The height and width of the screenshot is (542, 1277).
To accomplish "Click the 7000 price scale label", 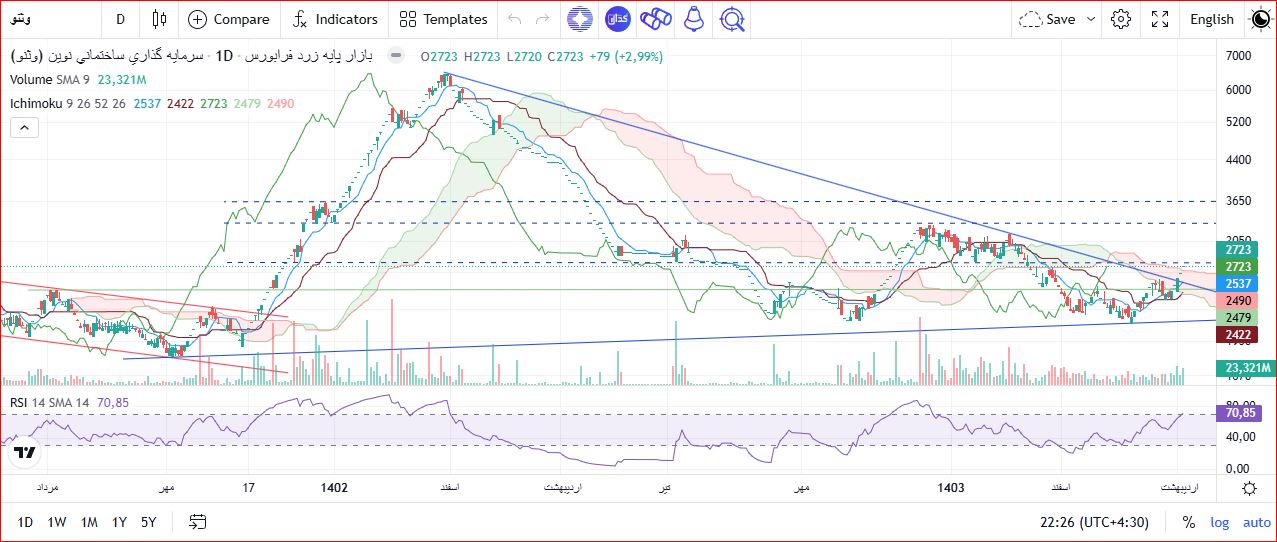I will coord(1238,56).
